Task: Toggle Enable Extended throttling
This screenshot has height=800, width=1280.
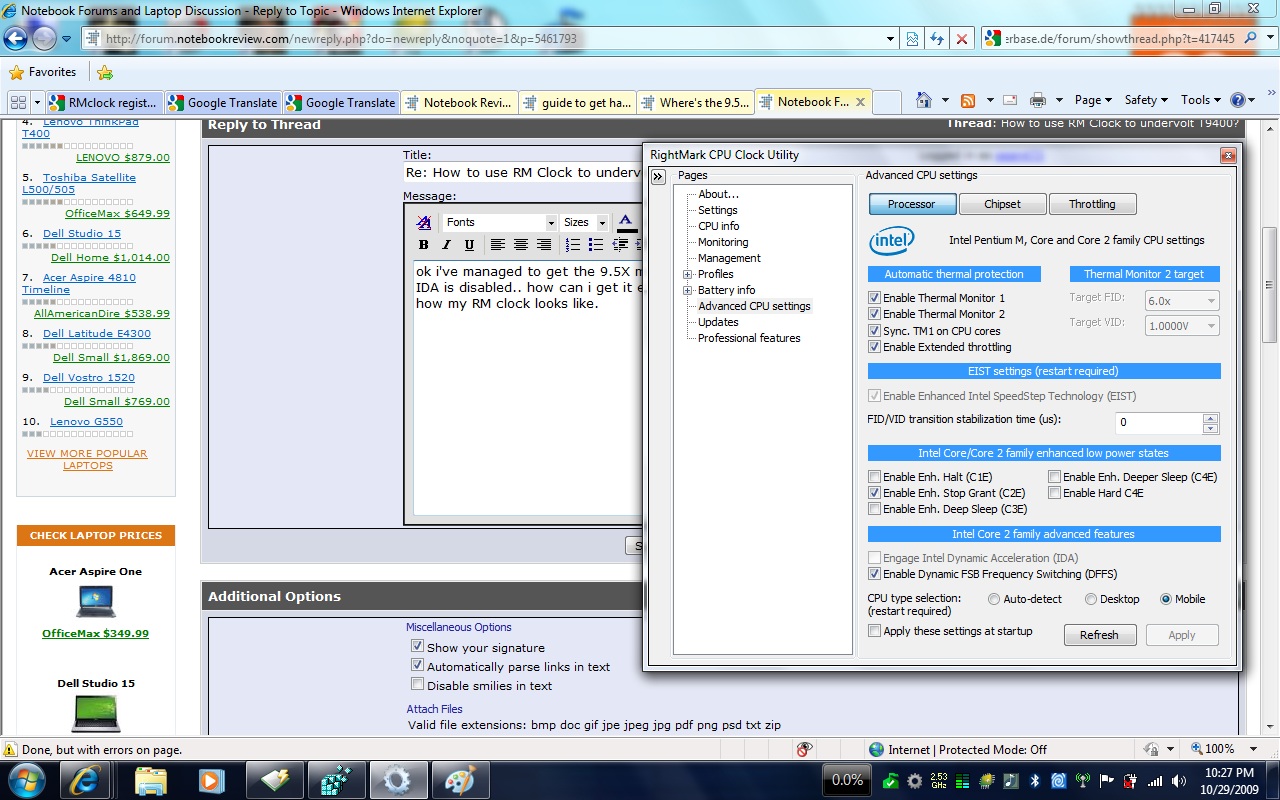Action: click(x=875, y=347)
